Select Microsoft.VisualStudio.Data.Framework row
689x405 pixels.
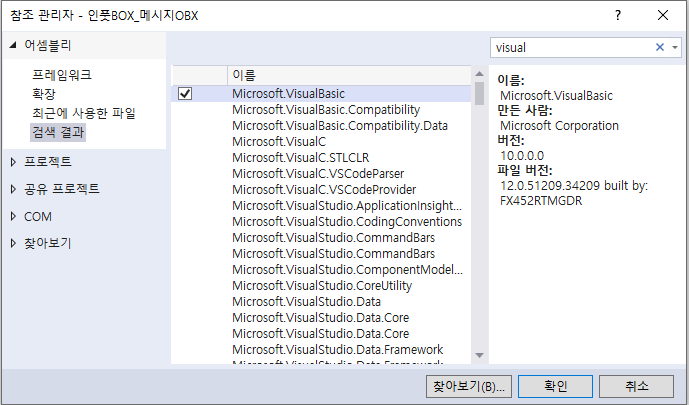(x=321, y=350)
